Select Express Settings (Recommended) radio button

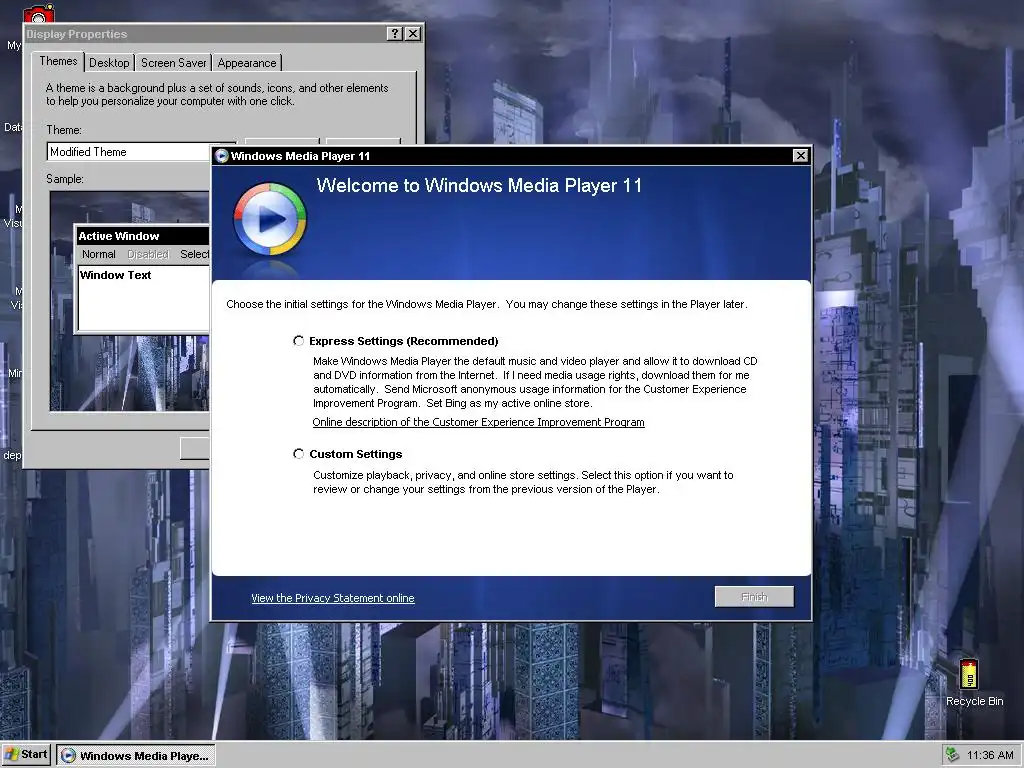pyautogui.click(x=298, y=341)
